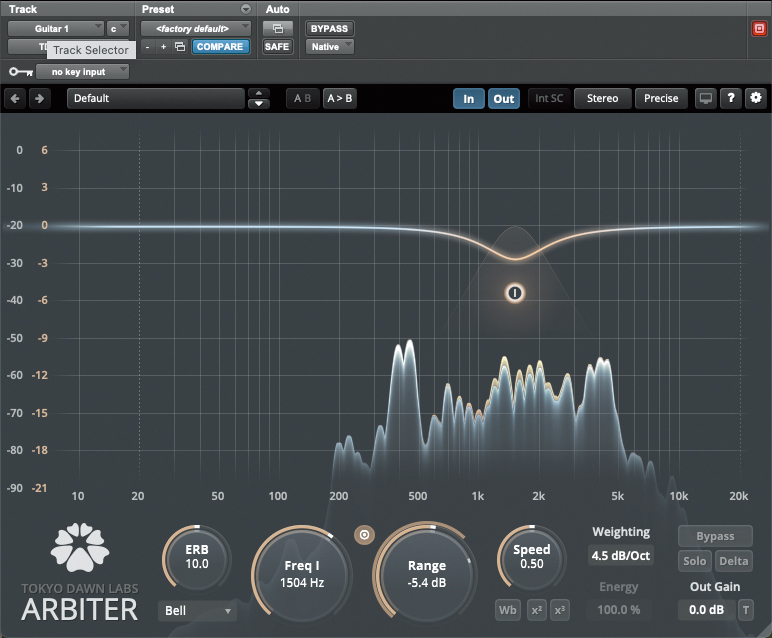Click SAFE automation button
The height and width of the screenshot is (638, 772).
[277, 47]
